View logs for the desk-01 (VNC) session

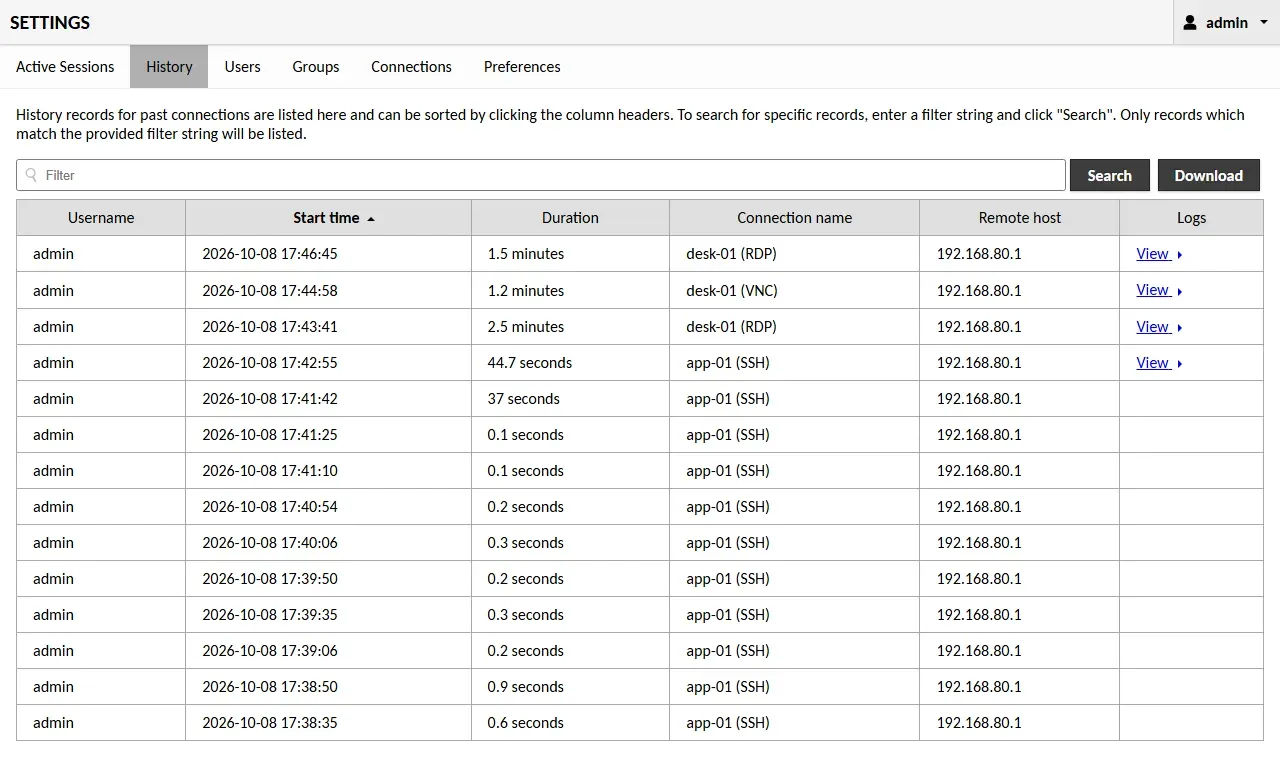tap(1153, 290)
